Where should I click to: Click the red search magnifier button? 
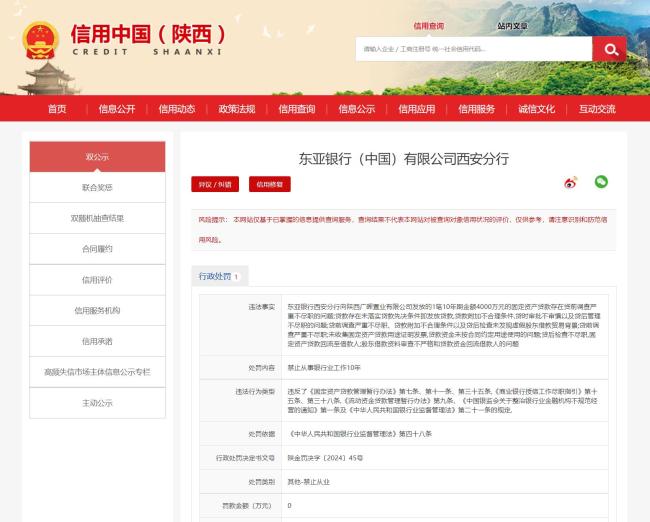coord(609,49)
